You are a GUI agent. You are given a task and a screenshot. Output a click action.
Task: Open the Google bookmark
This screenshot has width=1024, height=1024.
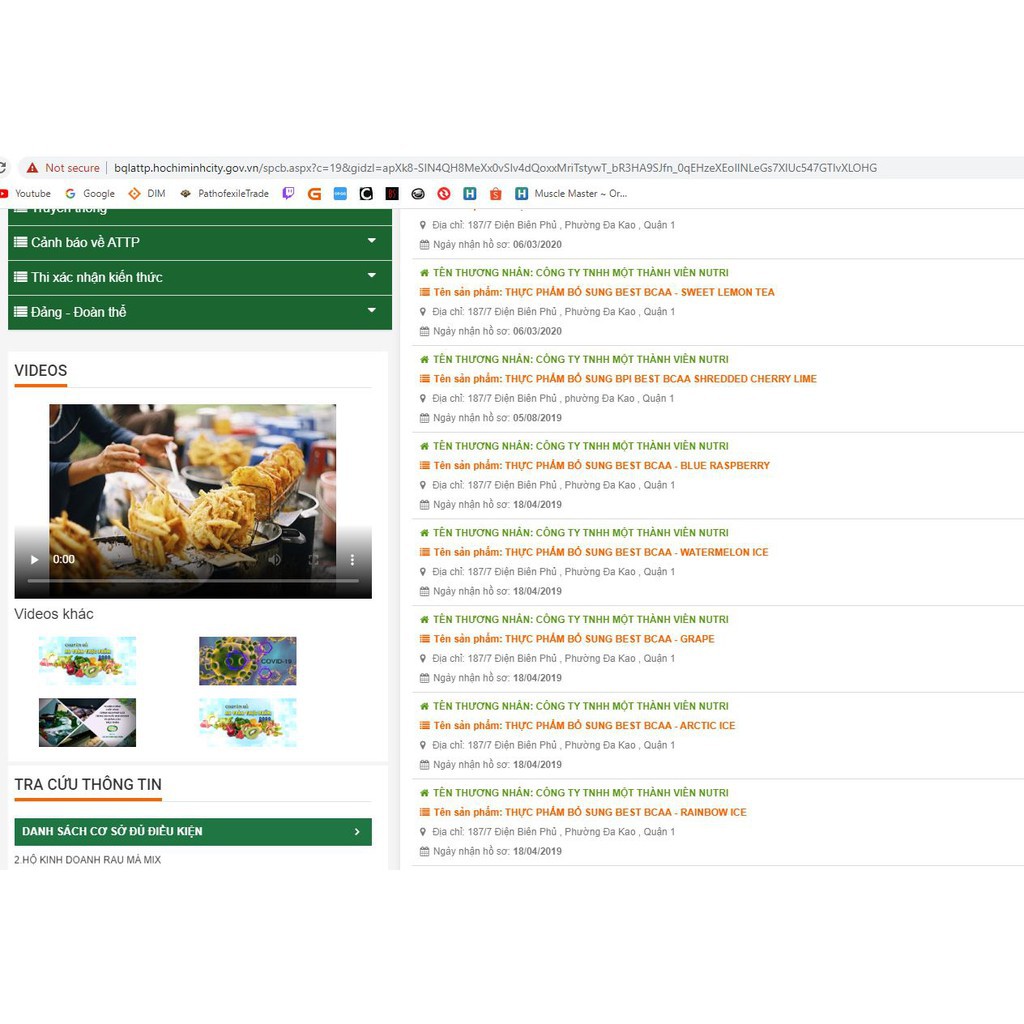[x=90, y=193]
